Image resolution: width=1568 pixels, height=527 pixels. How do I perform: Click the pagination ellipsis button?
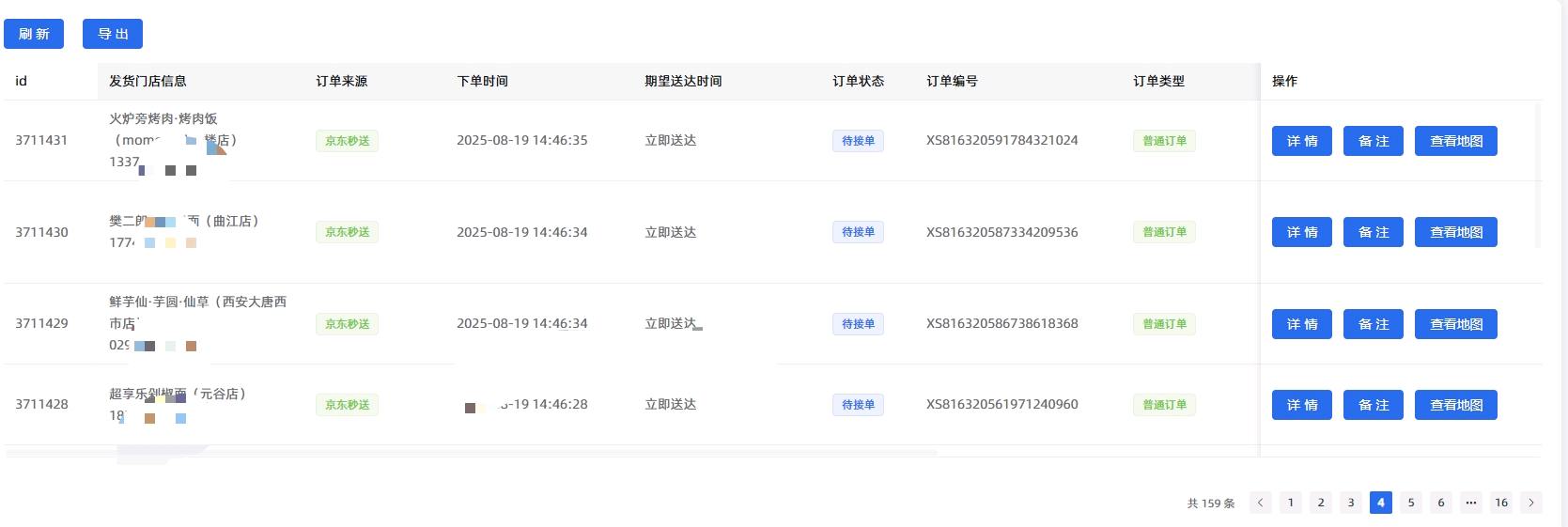[1471, 503]
